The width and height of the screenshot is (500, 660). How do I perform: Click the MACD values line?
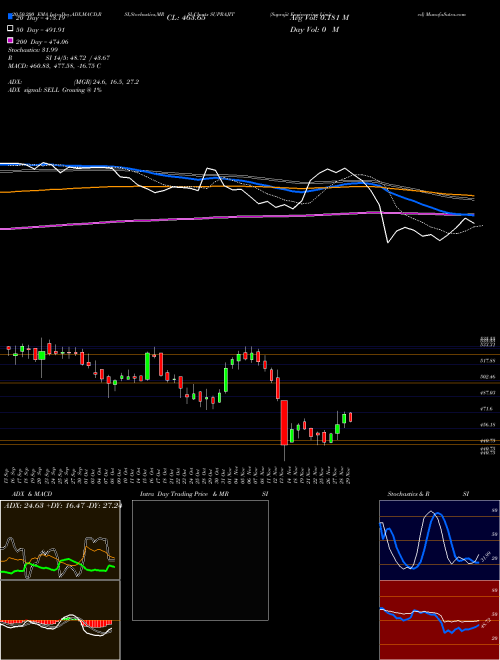point(54,66)
